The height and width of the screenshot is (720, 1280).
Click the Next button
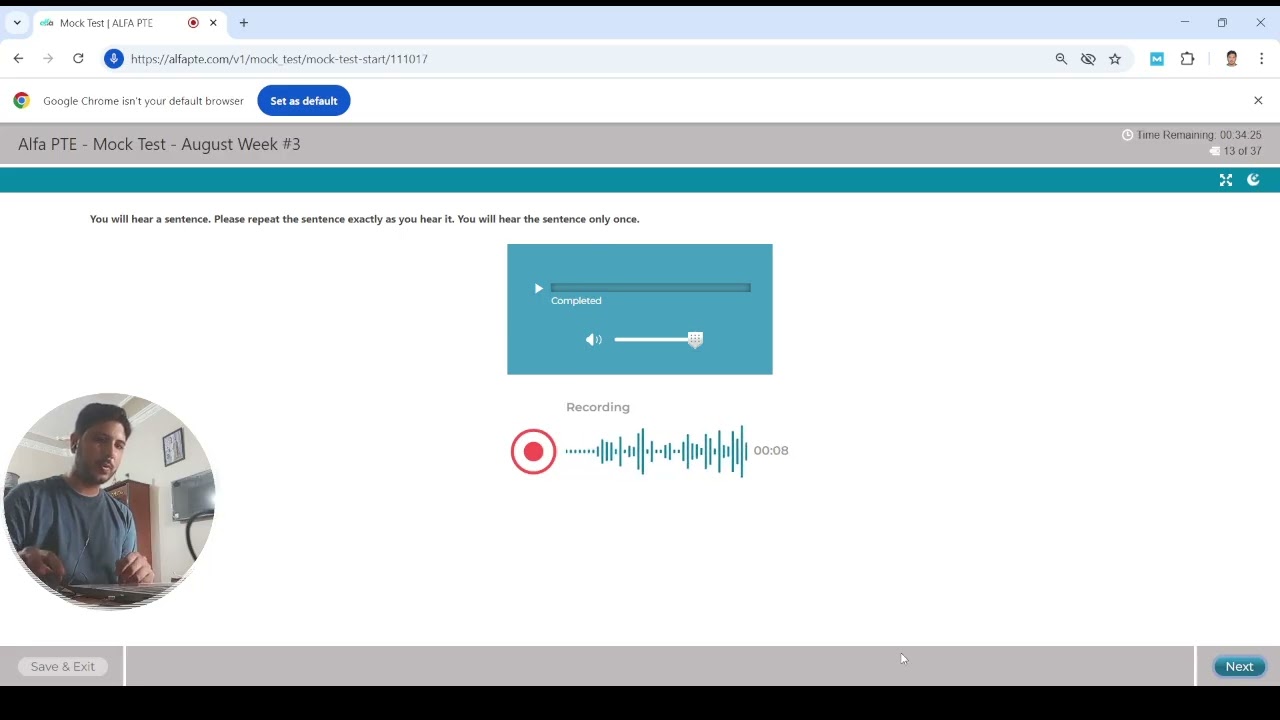click(x=1239, y=667)
